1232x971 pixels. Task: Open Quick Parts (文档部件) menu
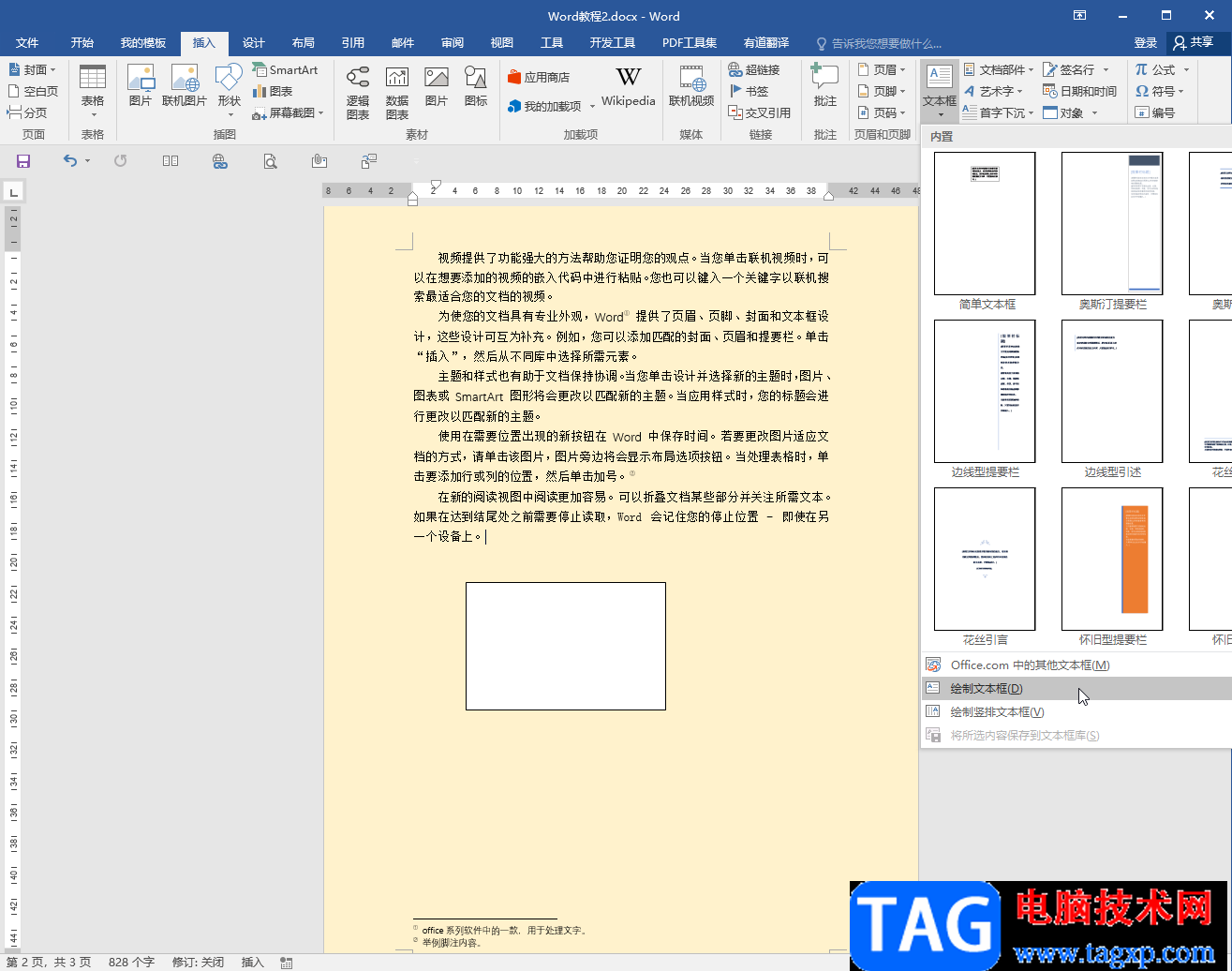(x=998, y=69)
